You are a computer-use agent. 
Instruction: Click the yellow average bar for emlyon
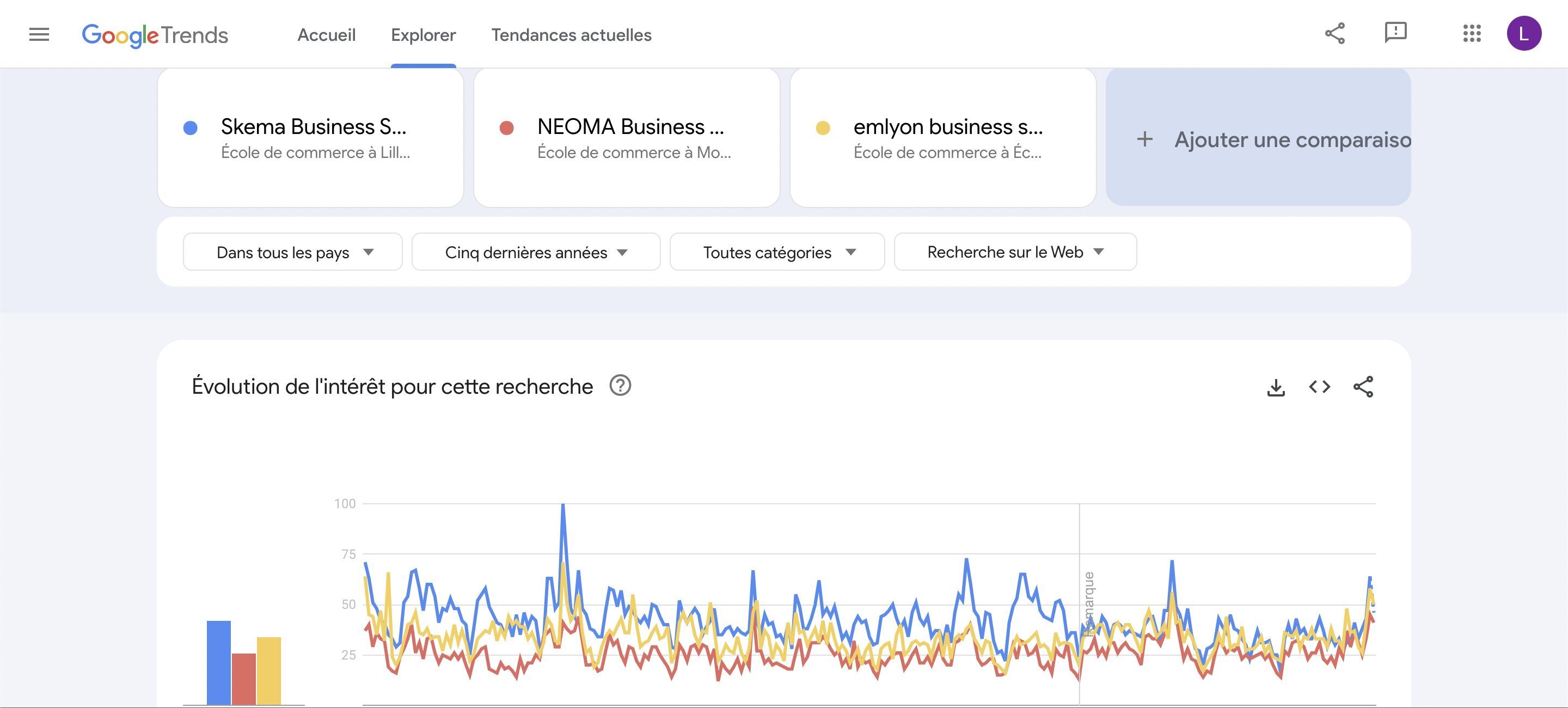pos(269,671)
